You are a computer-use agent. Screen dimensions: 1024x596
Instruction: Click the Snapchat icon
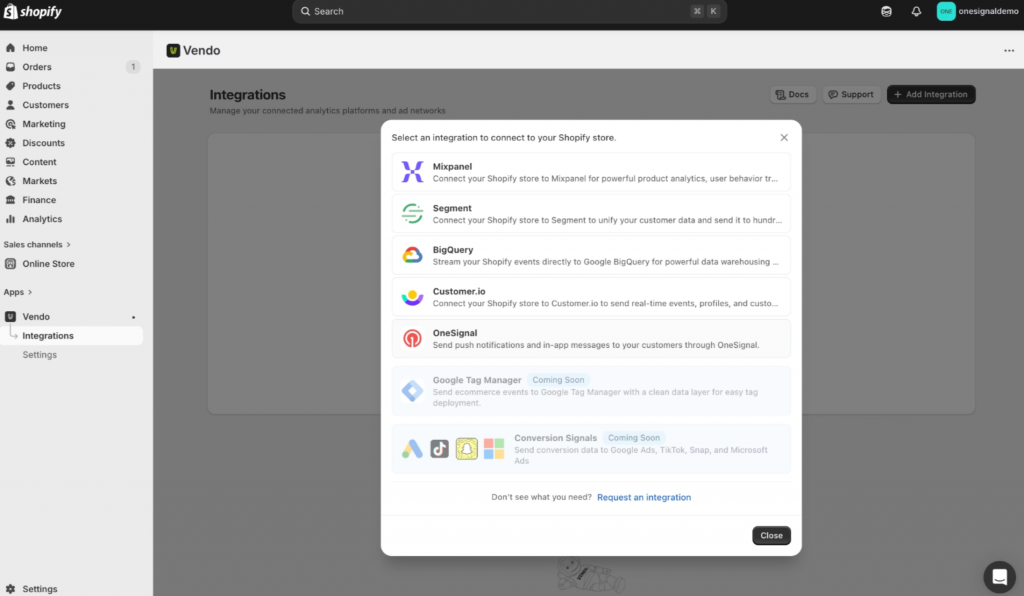(466, 449)
